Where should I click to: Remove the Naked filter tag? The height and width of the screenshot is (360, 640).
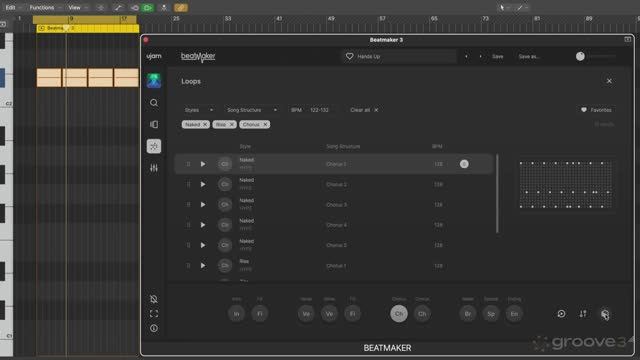(205, 124)
